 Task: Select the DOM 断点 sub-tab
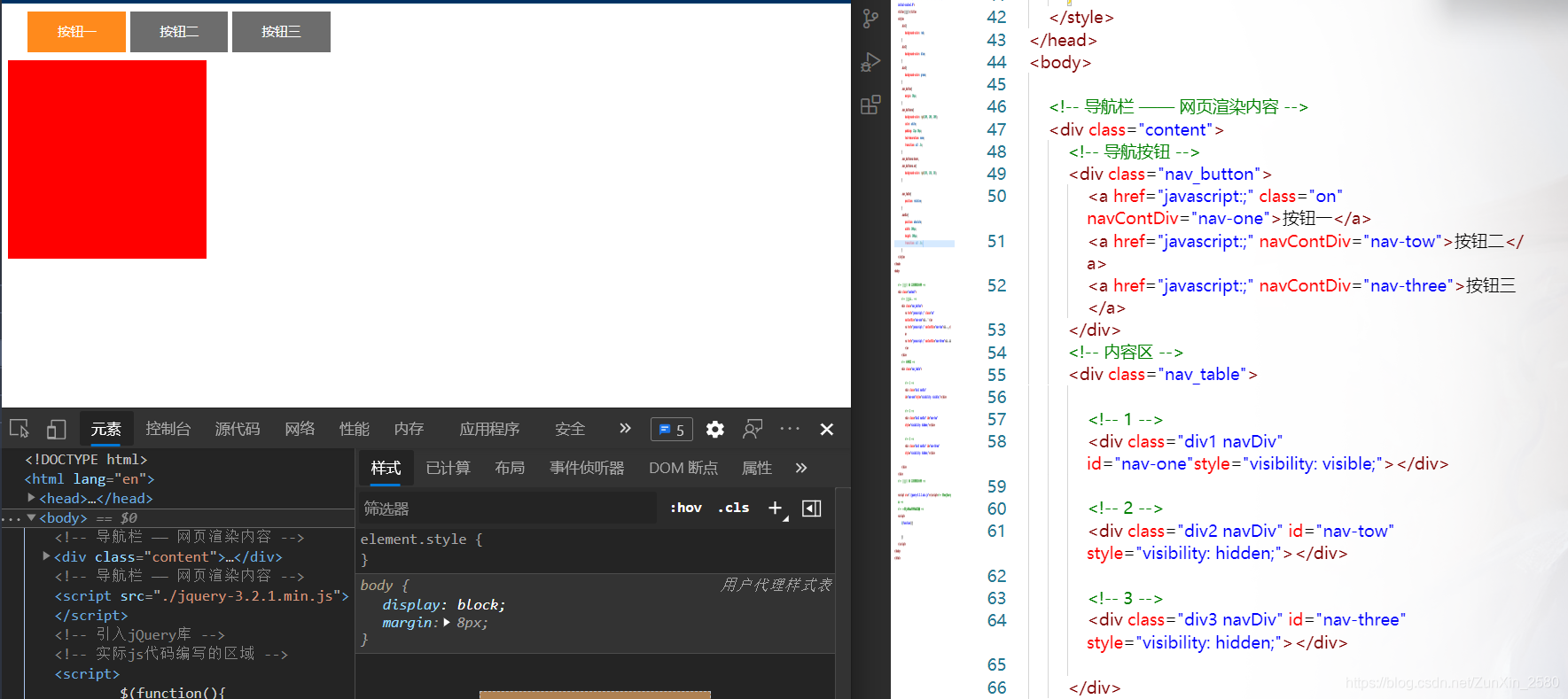683,468
